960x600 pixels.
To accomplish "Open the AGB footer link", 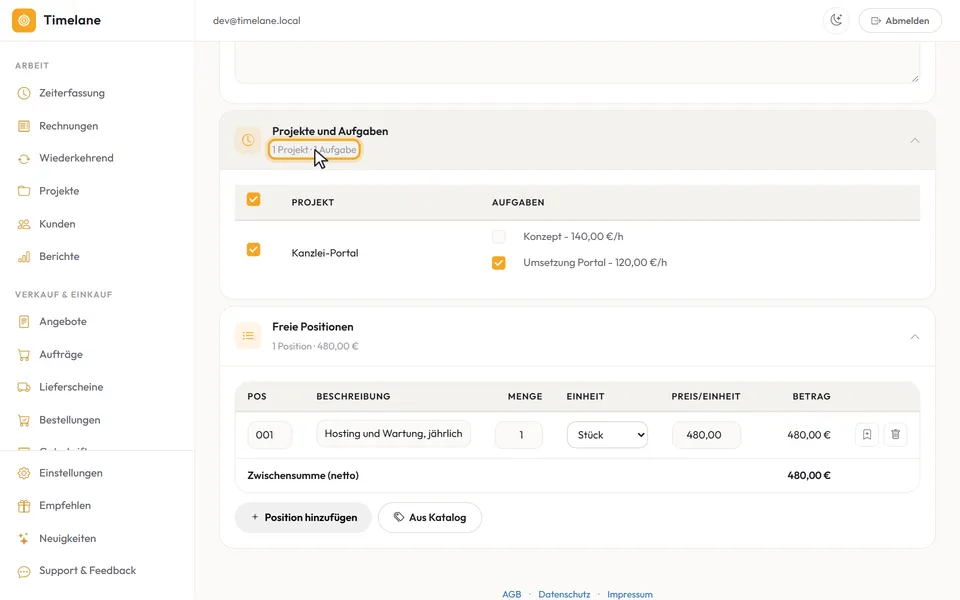I will (512, 594).
